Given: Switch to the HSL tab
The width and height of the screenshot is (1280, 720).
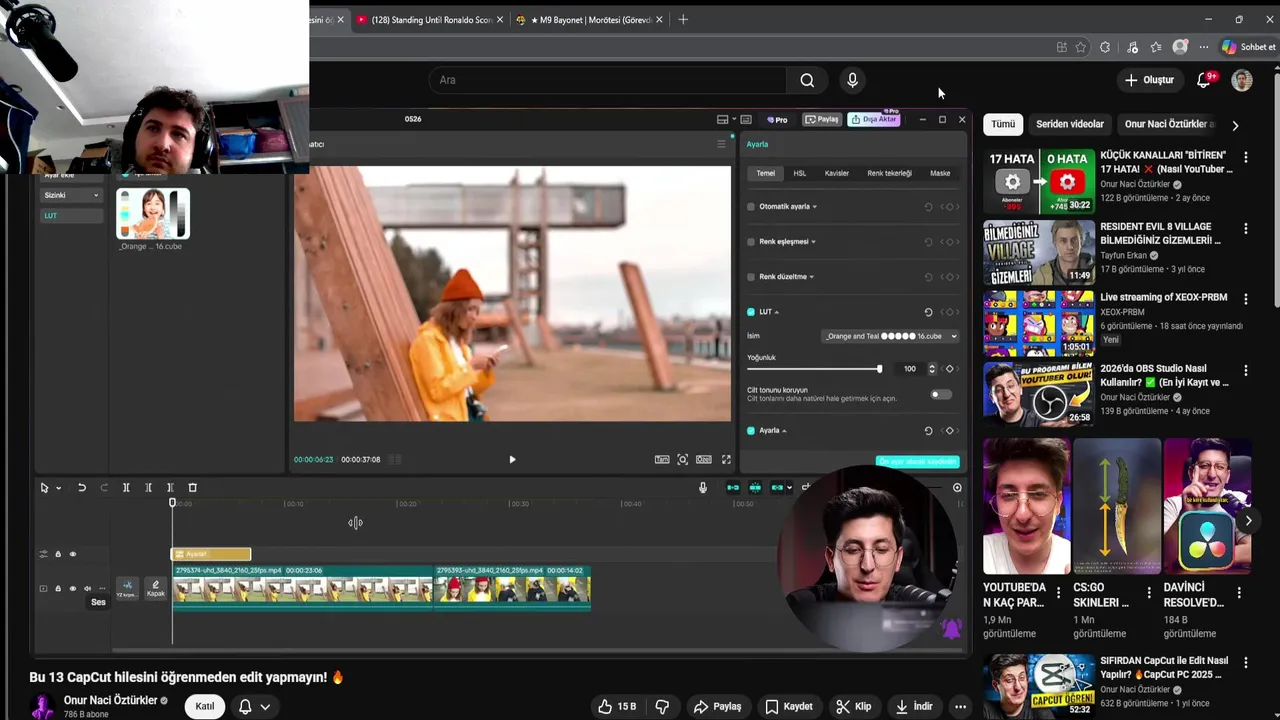Looking at the screenshot, I should pyautogui.click(x=800, y=173).
